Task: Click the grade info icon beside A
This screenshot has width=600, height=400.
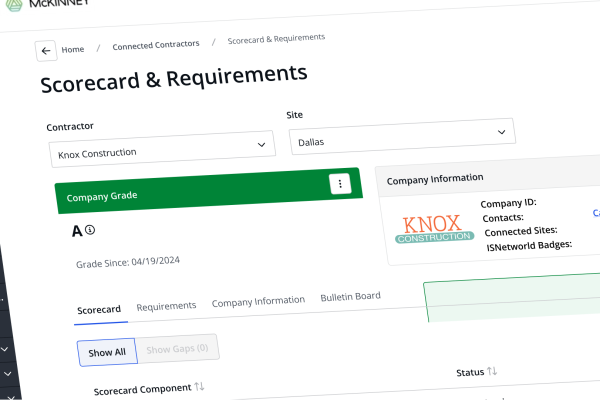Action: pyautogui.click(x=90, y=230)
